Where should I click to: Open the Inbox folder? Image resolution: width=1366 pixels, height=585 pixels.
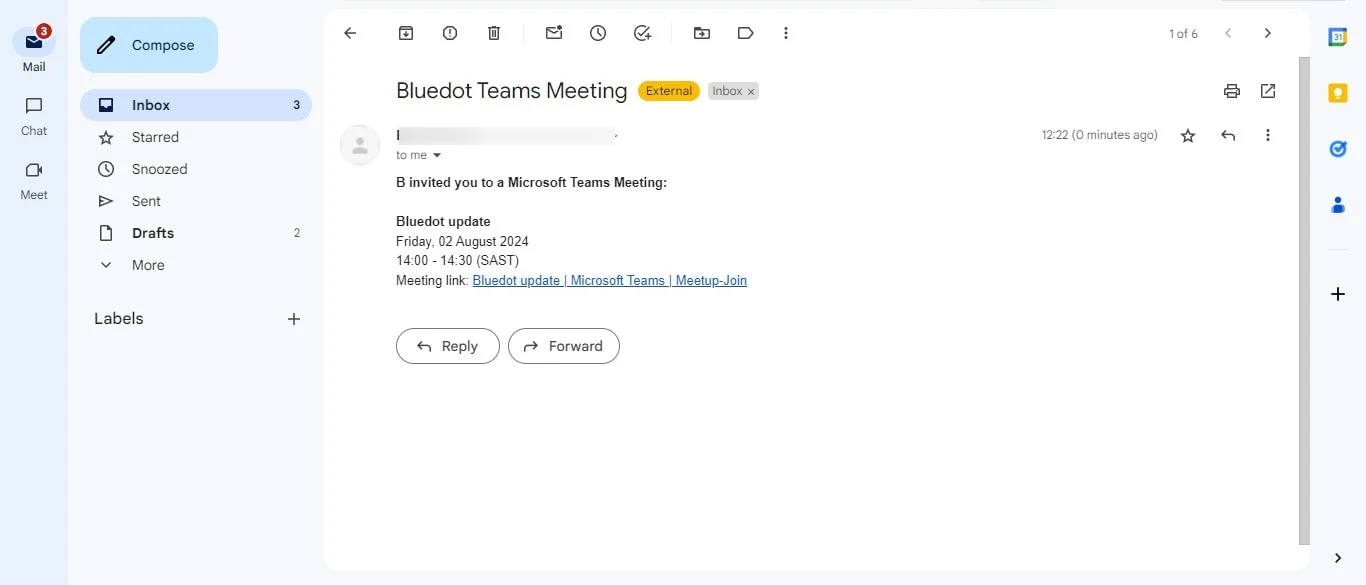coord(196,105)
